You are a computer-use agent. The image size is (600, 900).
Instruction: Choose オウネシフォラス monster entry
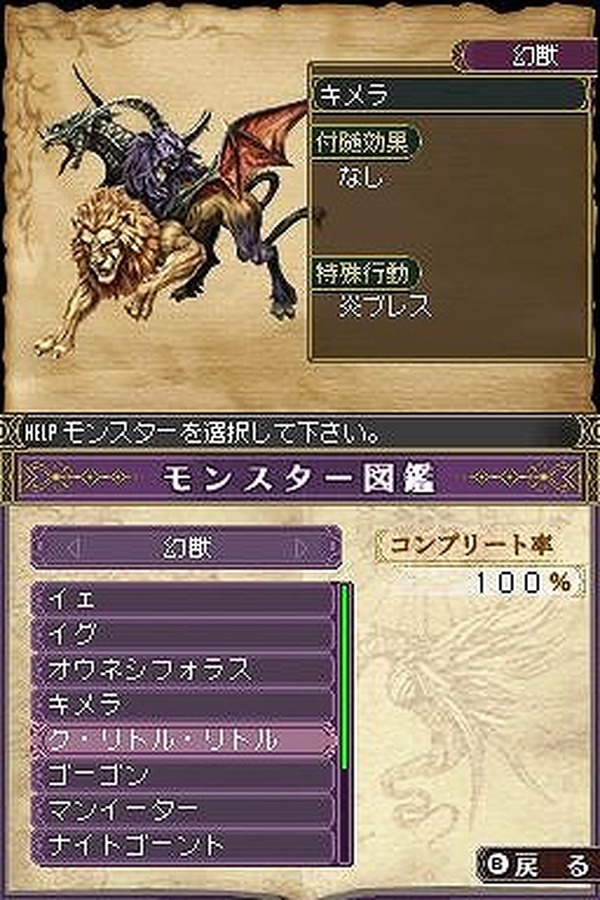(183, 669)
